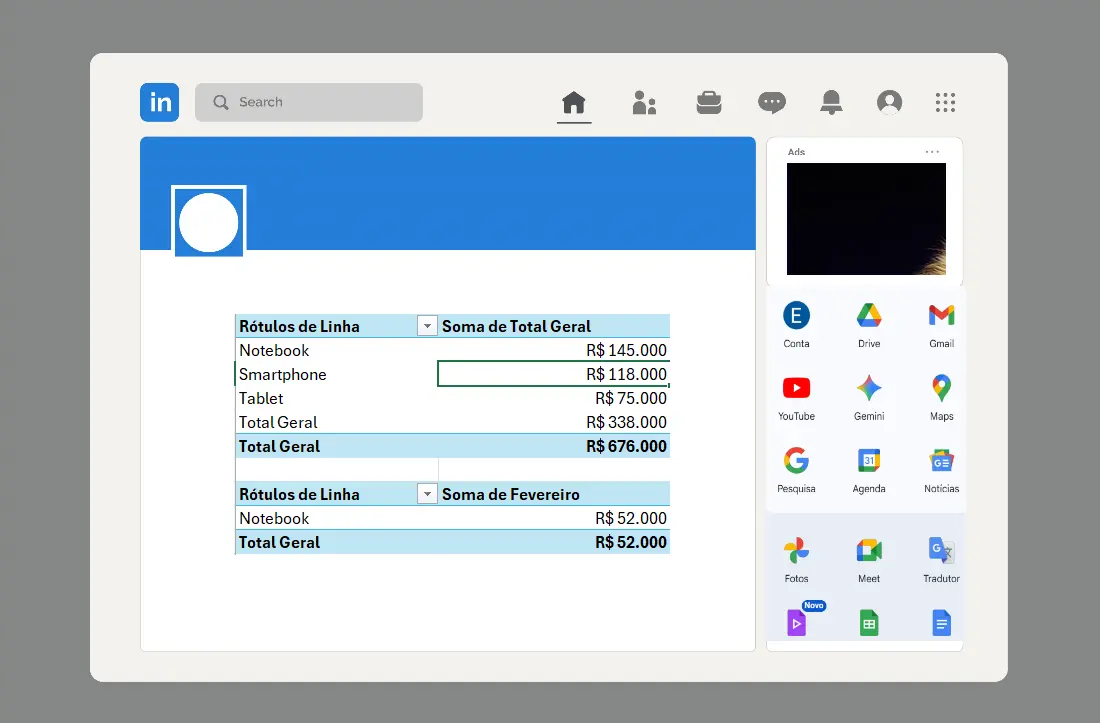Open your profile avatar menu

[x=889, y=102]
